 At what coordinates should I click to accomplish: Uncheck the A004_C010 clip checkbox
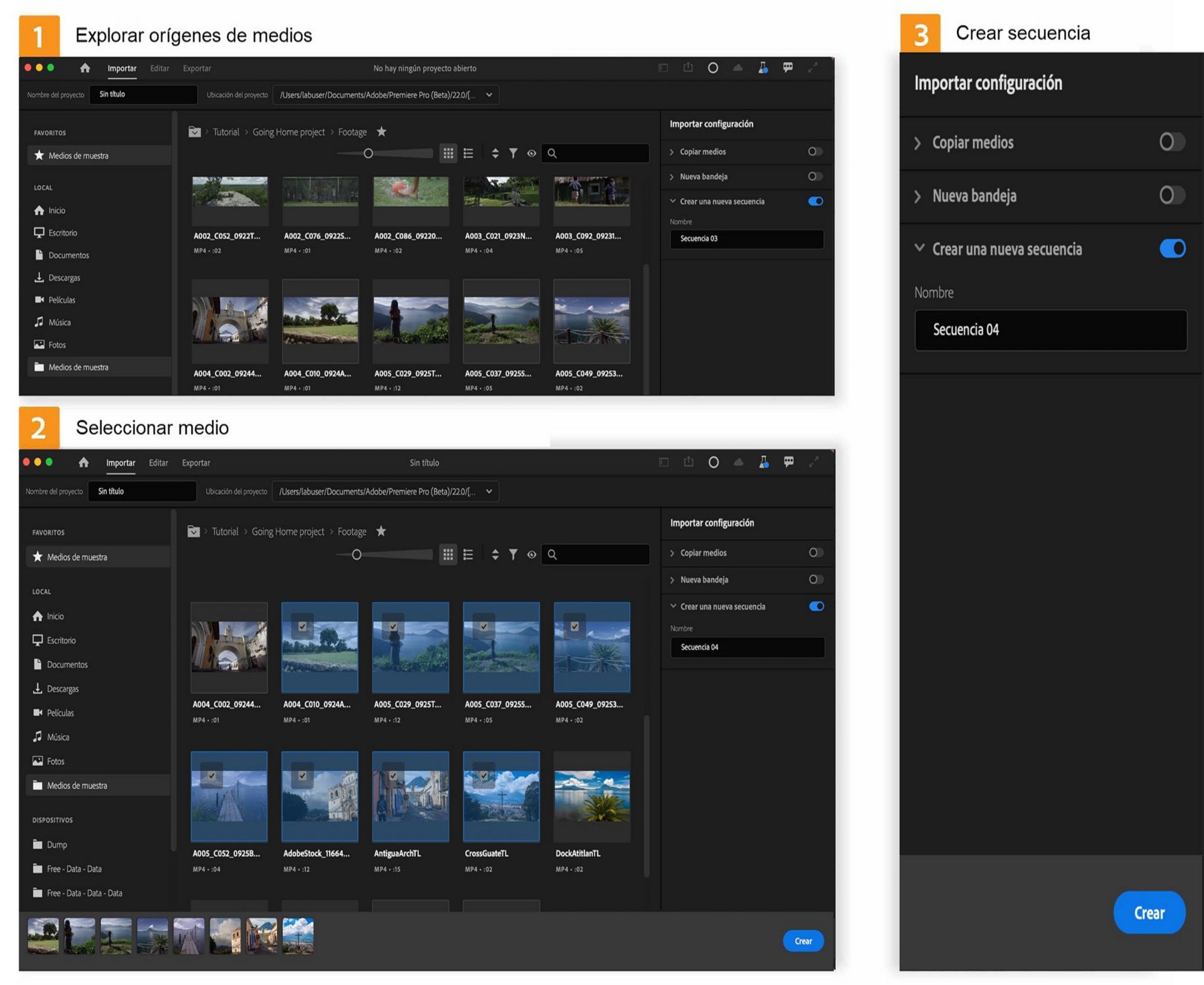tap(302, 626)
